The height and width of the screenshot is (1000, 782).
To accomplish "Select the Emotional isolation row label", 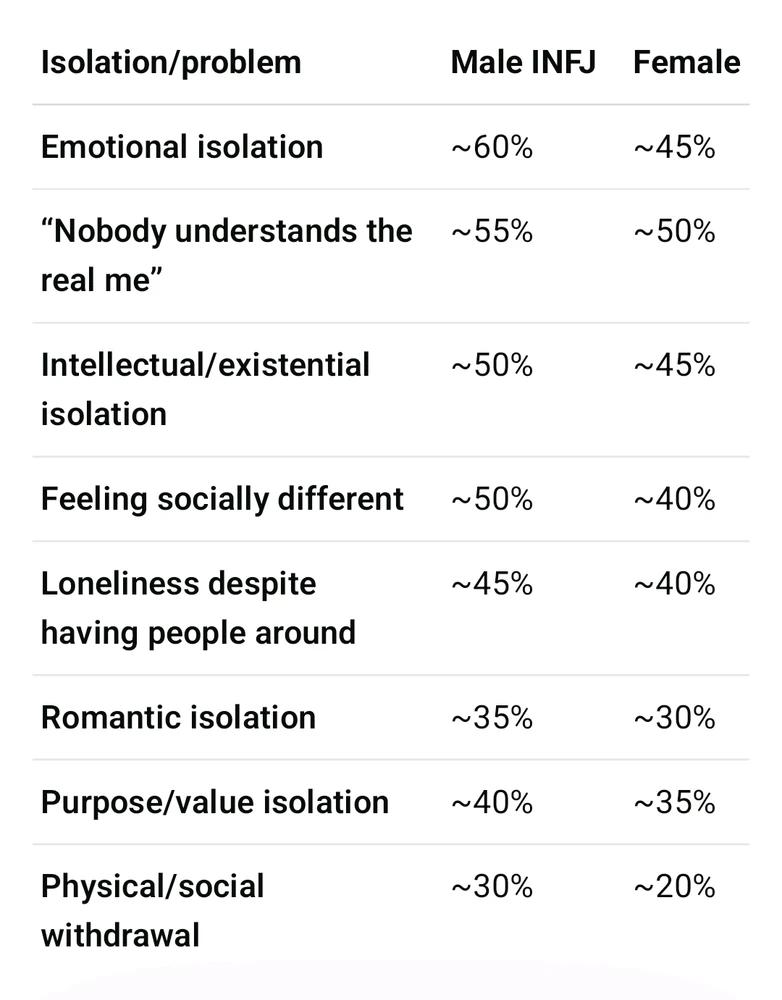I will click(182, 147).
